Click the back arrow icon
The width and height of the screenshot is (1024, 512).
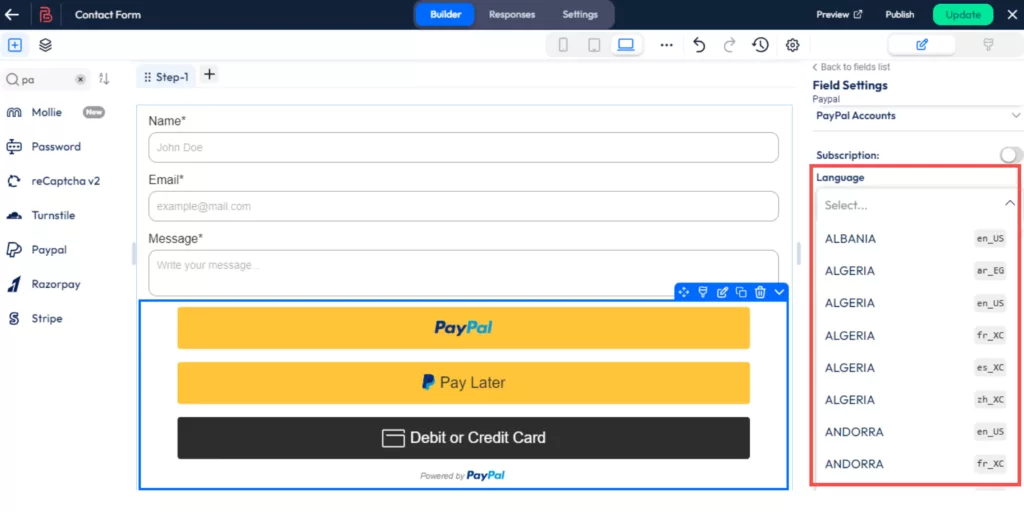click(12, 14)
